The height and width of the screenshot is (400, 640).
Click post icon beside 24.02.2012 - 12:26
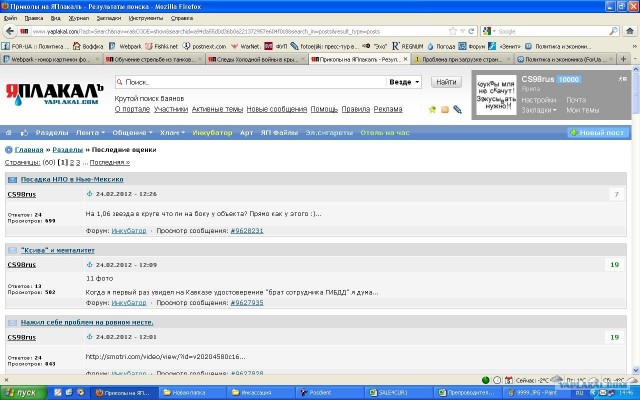(x=89, y=194)
